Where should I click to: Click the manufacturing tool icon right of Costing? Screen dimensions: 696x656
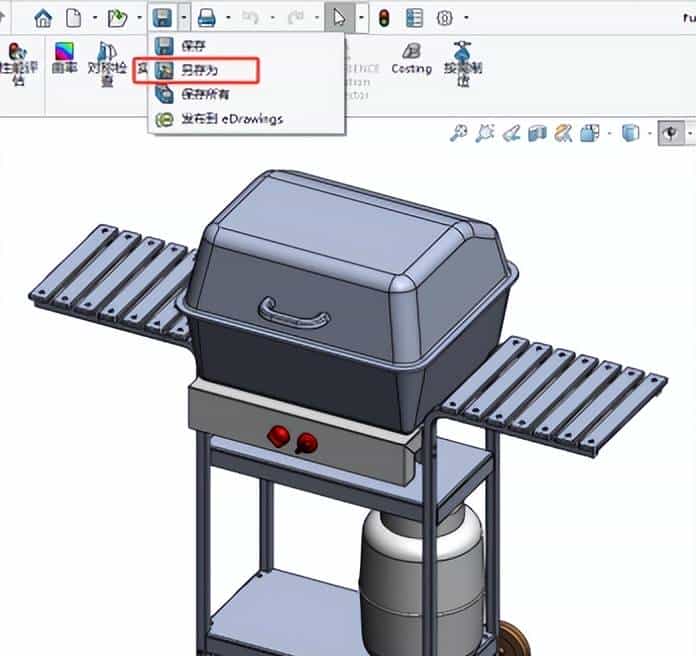click(x=463, y=63)
